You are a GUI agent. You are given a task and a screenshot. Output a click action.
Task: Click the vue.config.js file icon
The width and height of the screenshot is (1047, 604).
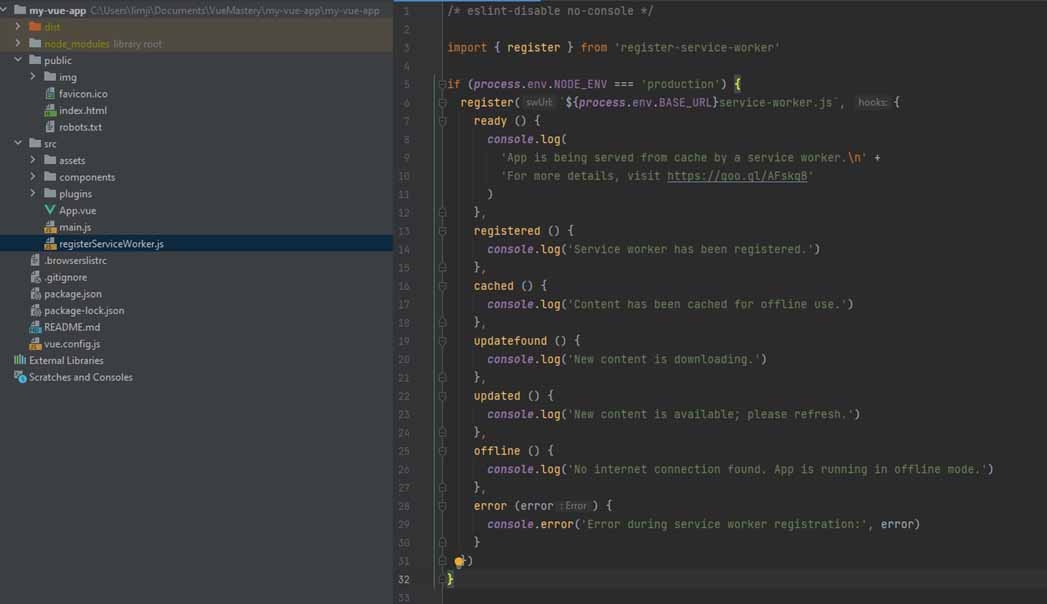tap(36, 344)
